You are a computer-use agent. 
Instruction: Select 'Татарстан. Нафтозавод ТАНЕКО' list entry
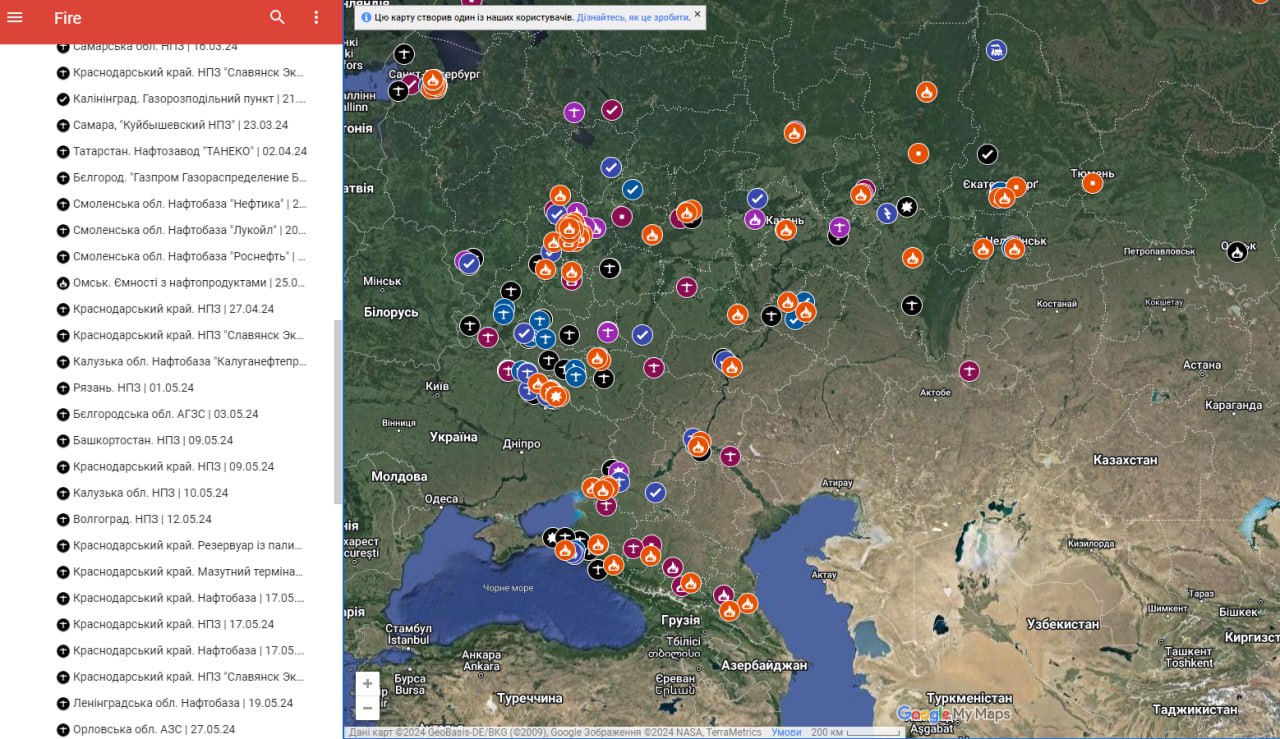click(189, 152)
